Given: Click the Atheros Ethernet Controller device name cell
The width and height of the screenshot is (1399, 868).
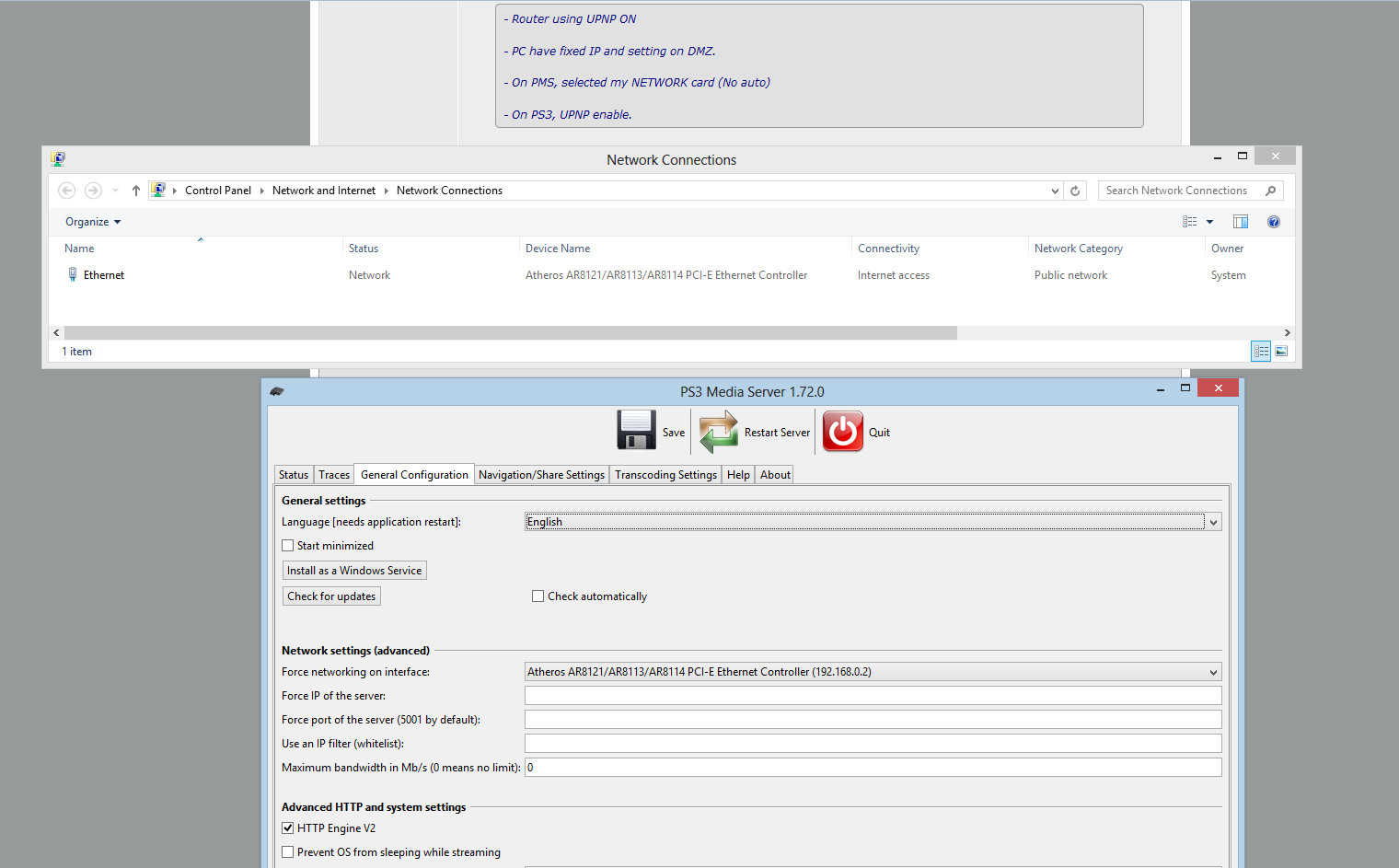Looking at the screenshot, I should click(x=666, y=275).
